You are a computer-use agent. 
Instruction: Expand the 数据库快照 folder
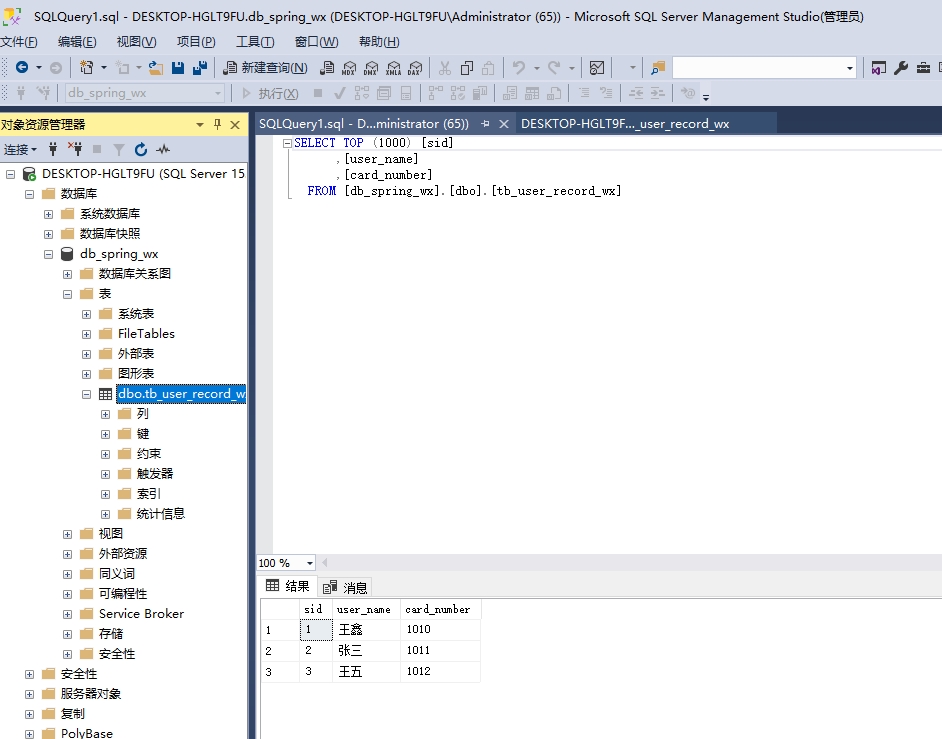pyautogui.click(x=49, y=234)
